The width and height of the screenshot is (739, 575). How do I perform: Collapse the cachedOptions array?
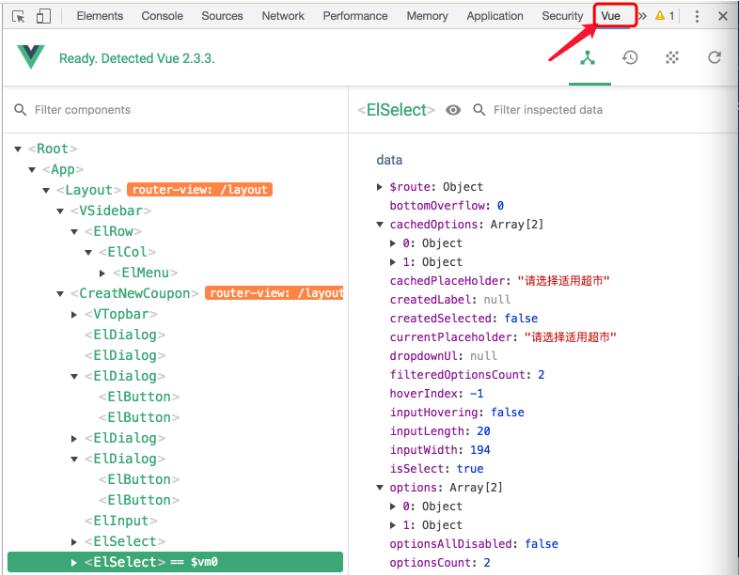(x=380, y=225)
